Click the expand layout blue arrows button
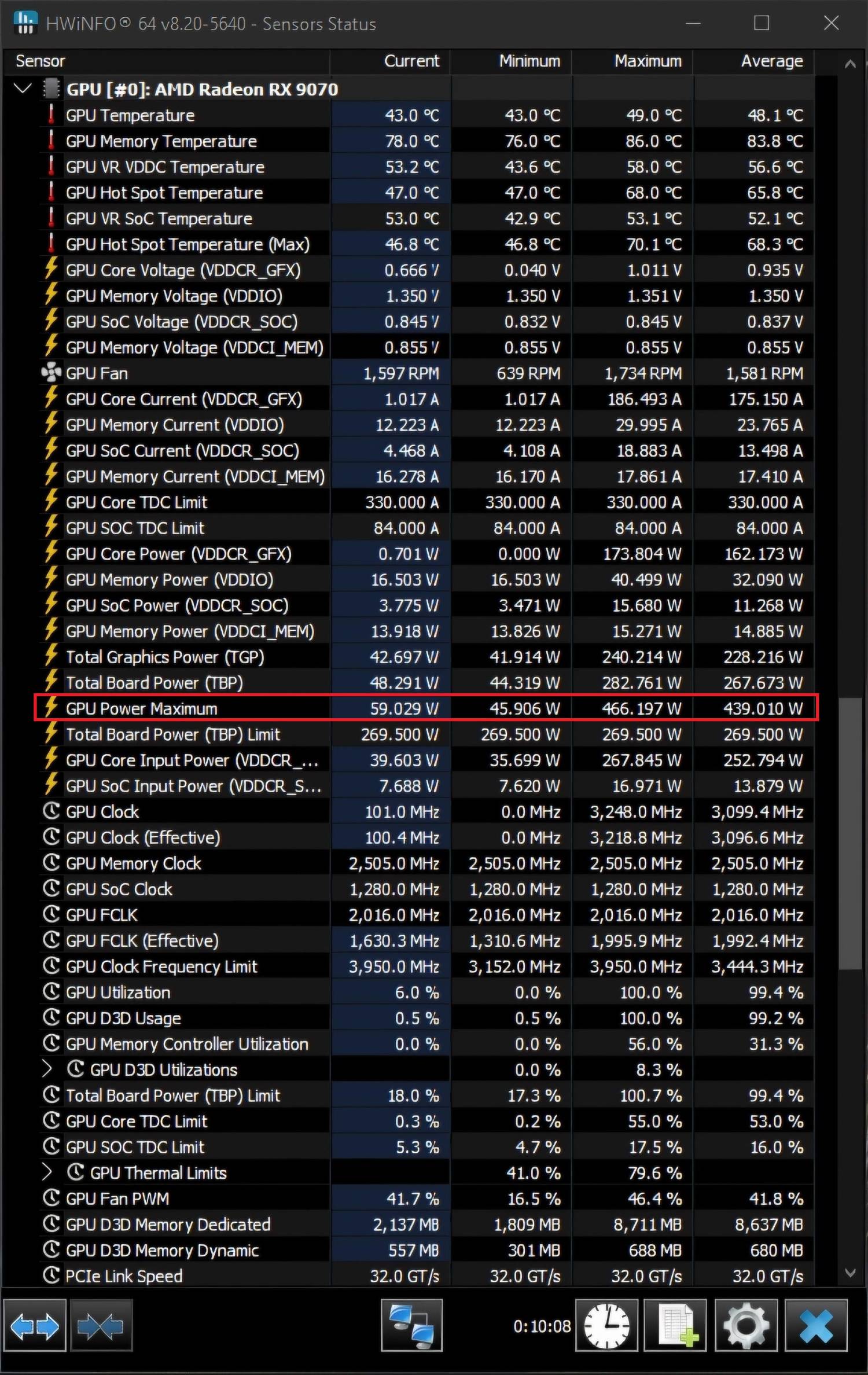The image size is (868, 1375). pos(34,1326)
